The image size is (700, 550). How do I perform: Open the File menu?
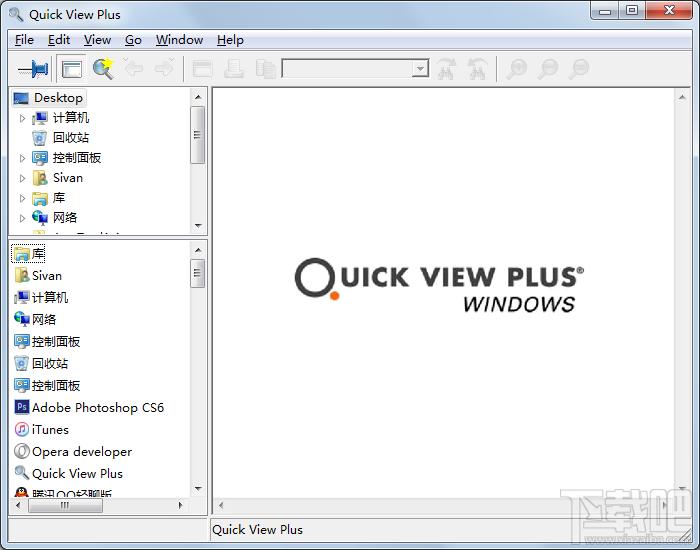(x=24, y=40)
